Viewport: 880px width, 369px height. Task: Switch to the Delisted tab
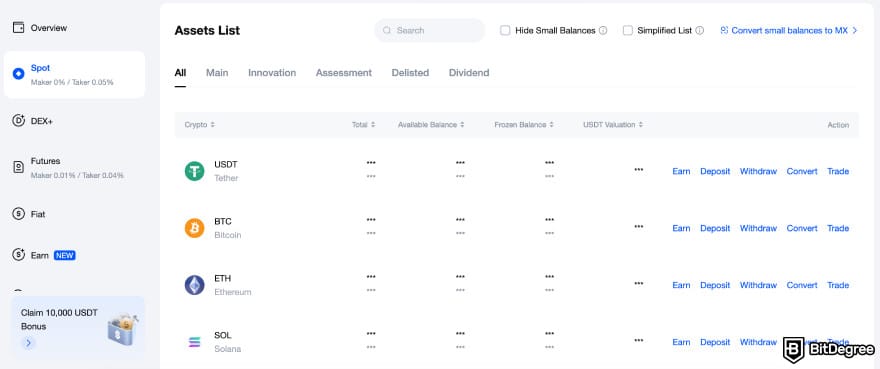click(410, 72)
